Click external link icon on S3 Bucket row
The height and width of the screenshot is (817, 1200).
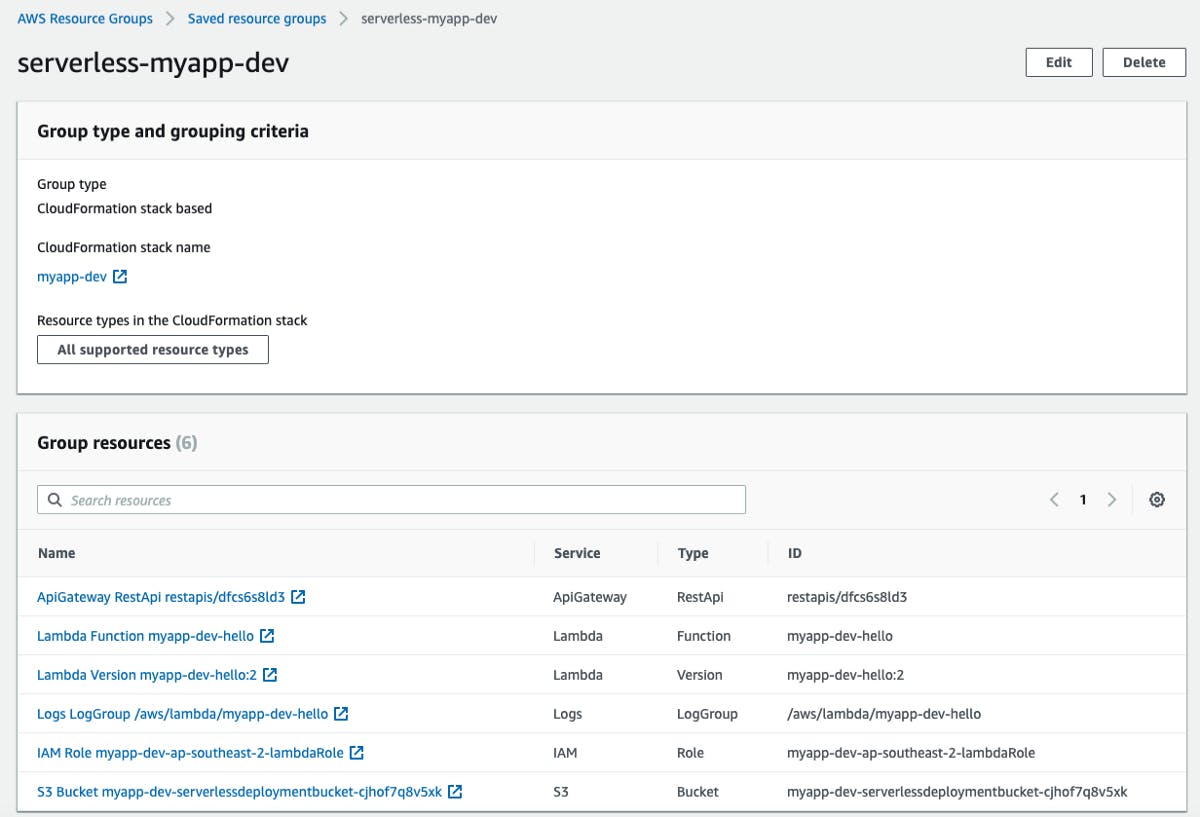[x=454, y=791]
